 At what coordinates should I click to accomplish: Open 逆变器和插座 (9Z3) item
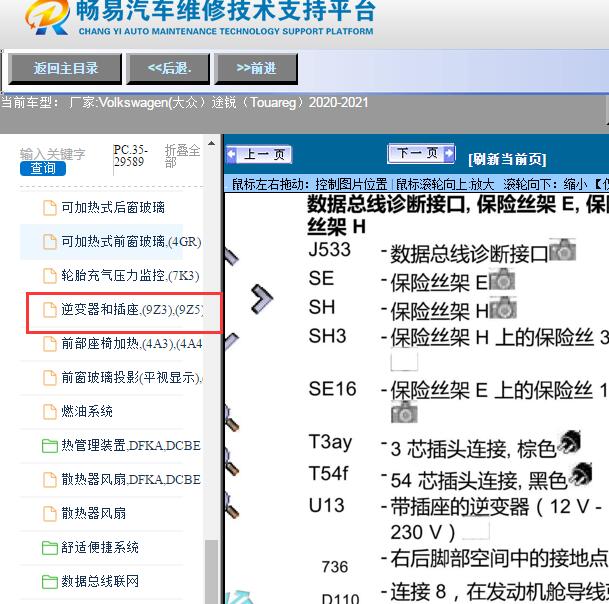(132, 310)
